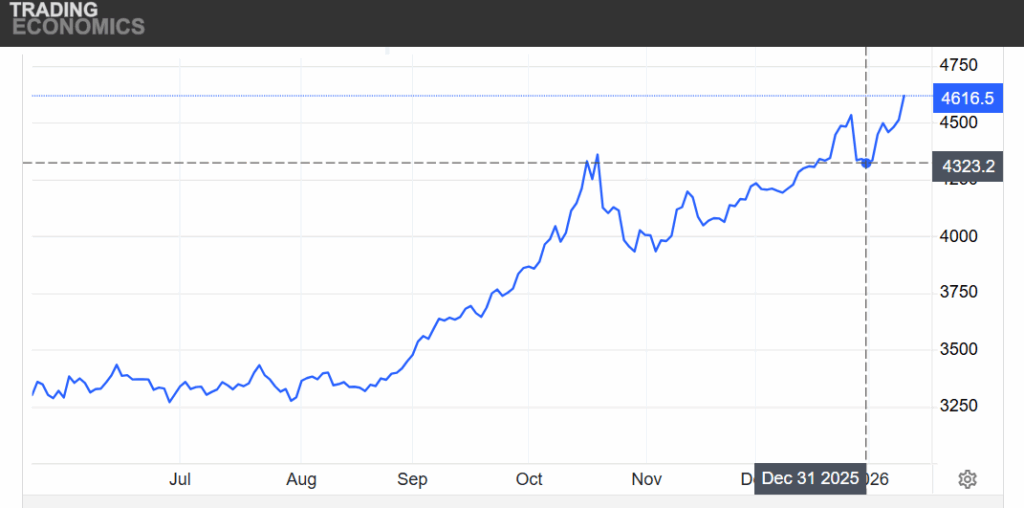This screenshot has width=1024, height=508.
Task: Click the 4750 price axis label
Action: coord(959,66)
